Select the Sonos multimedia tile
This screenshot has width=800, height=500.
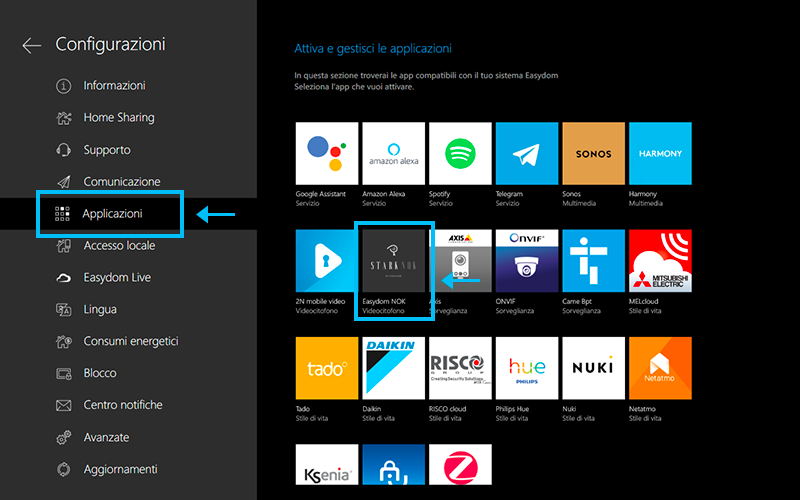pyautogui.click(x=593, y=154)
